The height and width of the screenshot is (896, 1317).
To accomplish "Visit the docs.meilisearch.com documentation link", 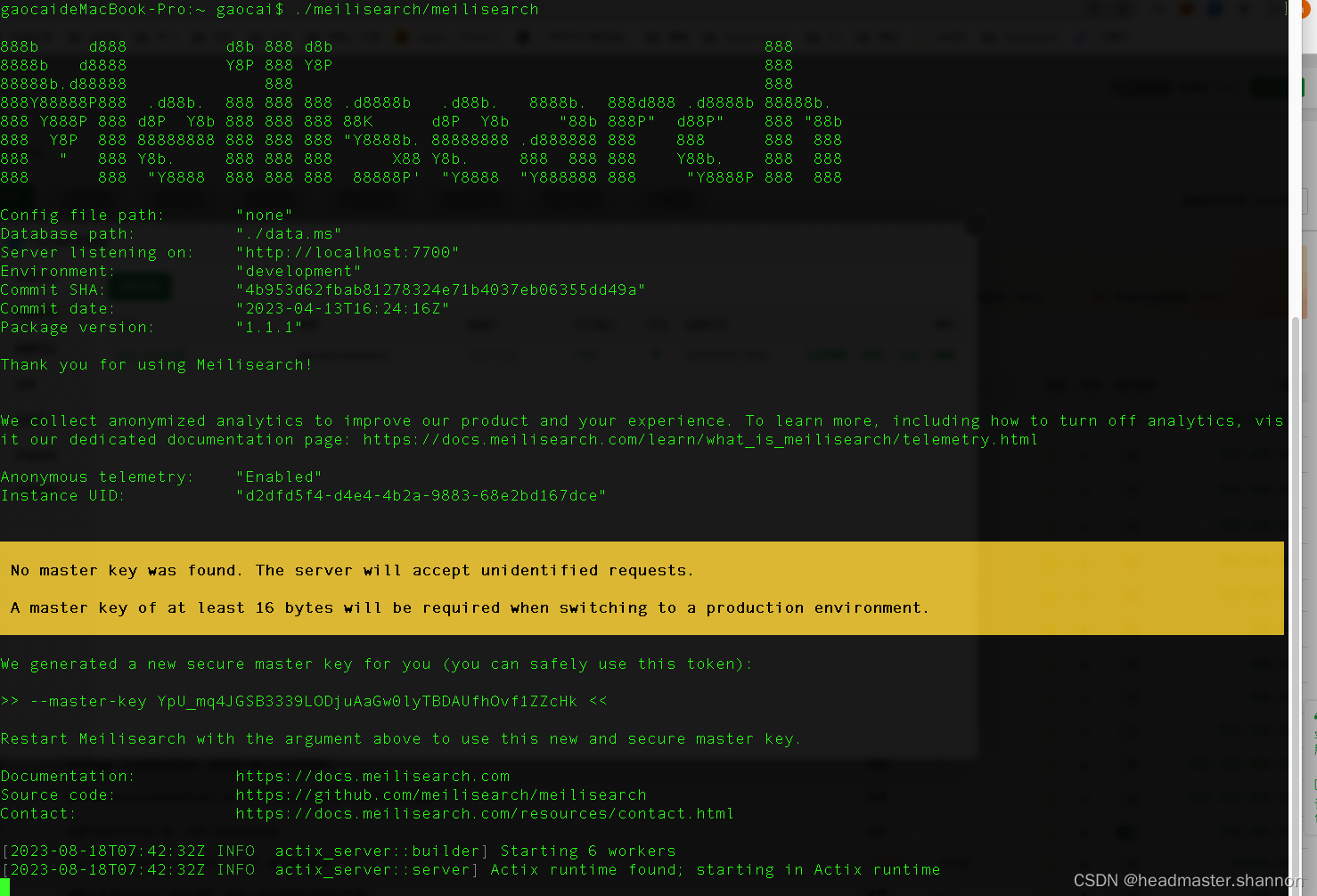I will [372, 776].
